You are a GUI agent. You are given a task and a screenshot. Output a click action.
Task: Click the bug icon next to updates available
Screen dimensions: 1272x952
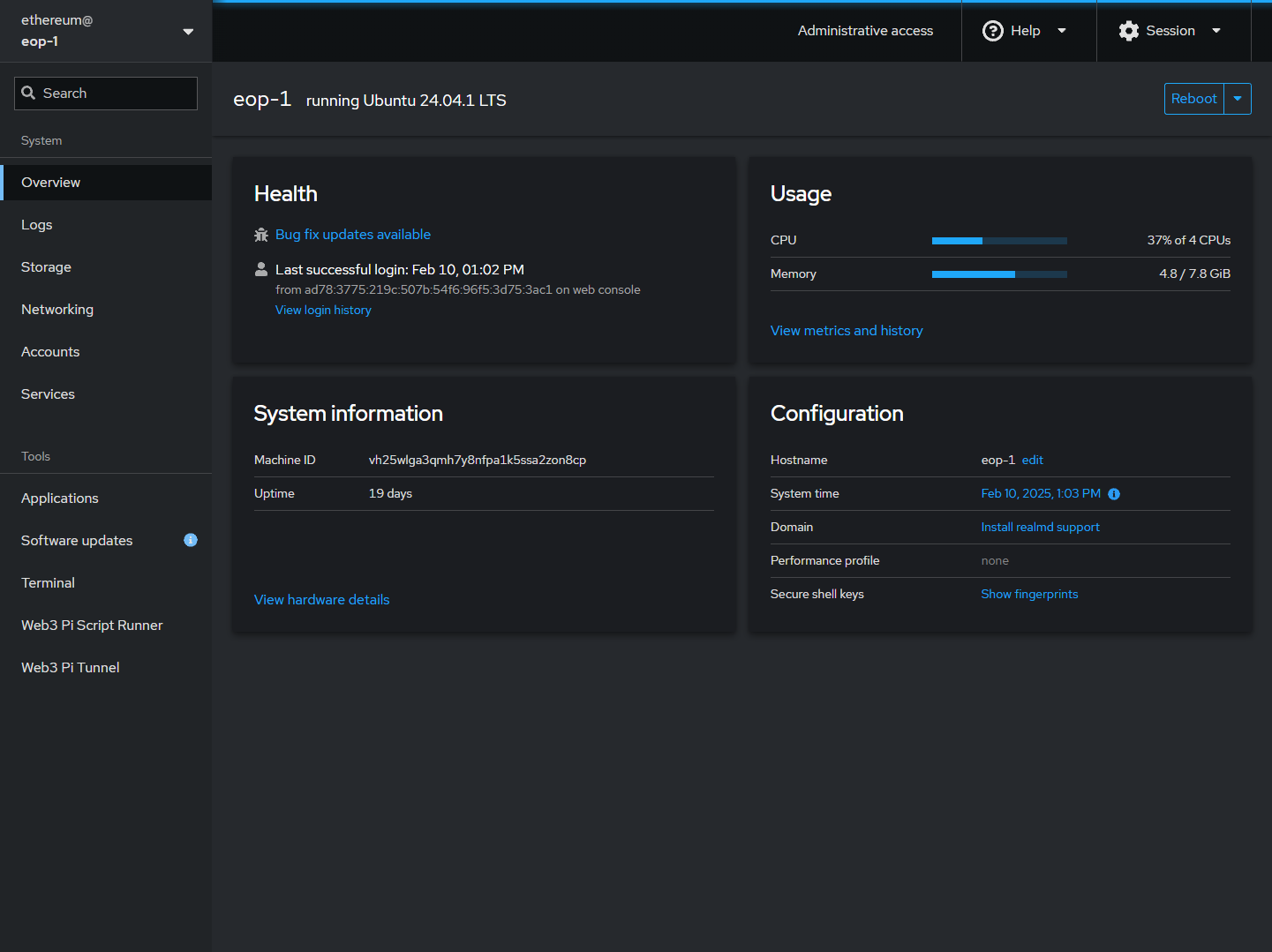click(x=261, y=235)
